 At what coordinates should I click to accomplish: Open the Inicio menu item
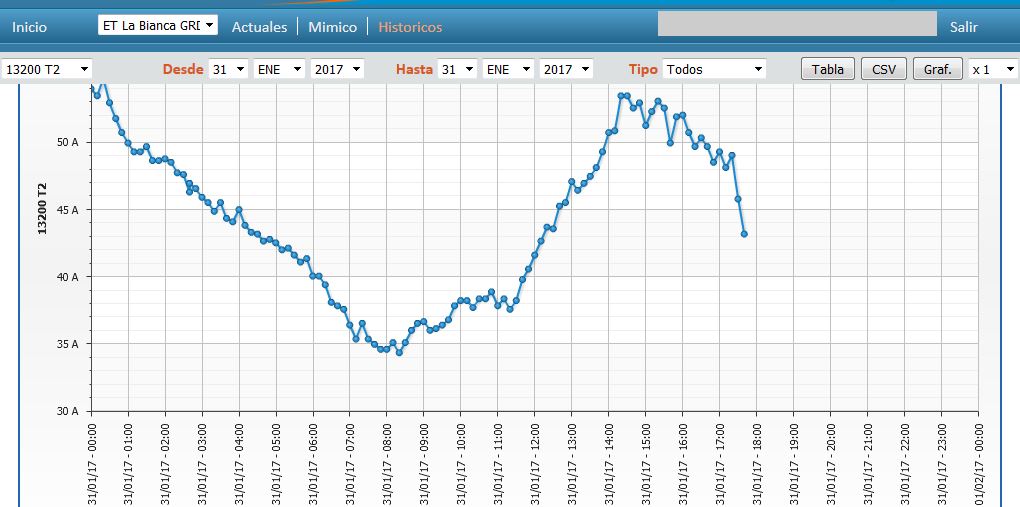(29, 27)
